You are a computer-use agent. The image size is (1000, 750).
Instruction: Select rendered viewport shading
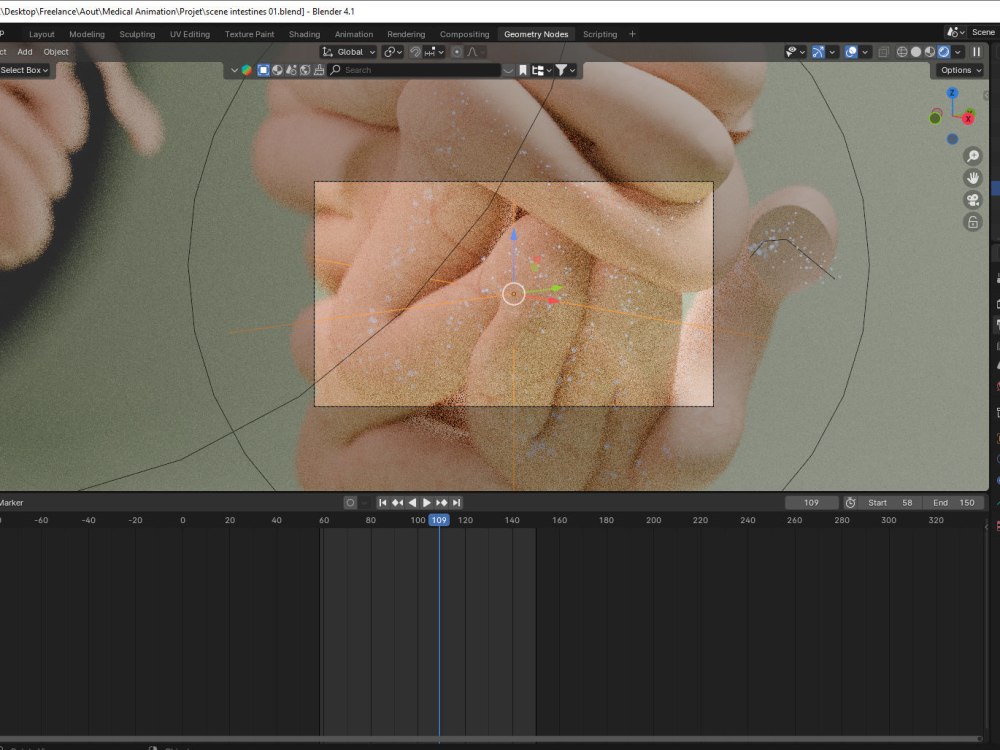coord(944,52)
